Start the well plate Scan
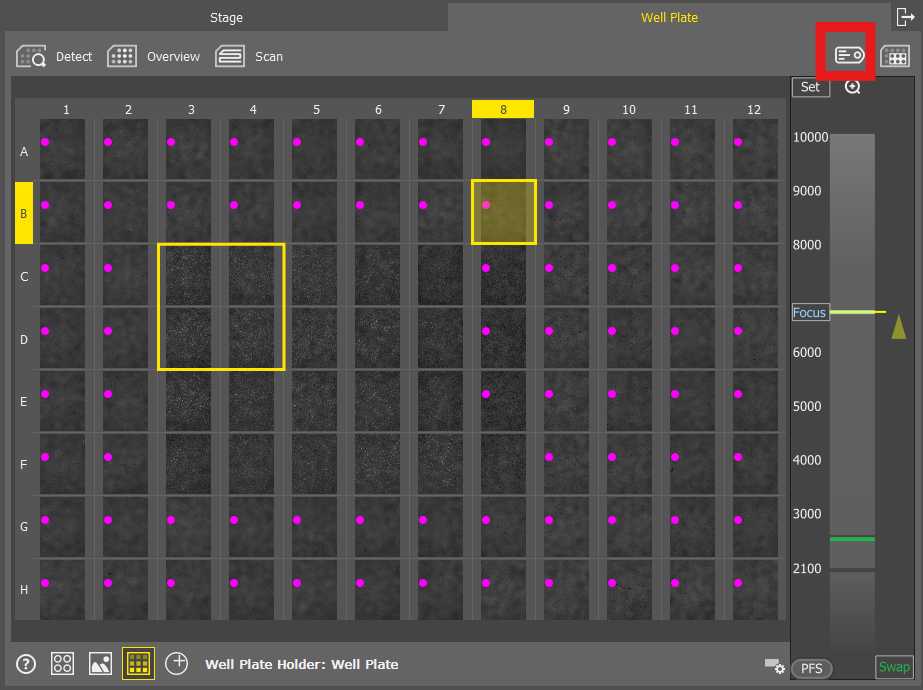 coord(230,57)
